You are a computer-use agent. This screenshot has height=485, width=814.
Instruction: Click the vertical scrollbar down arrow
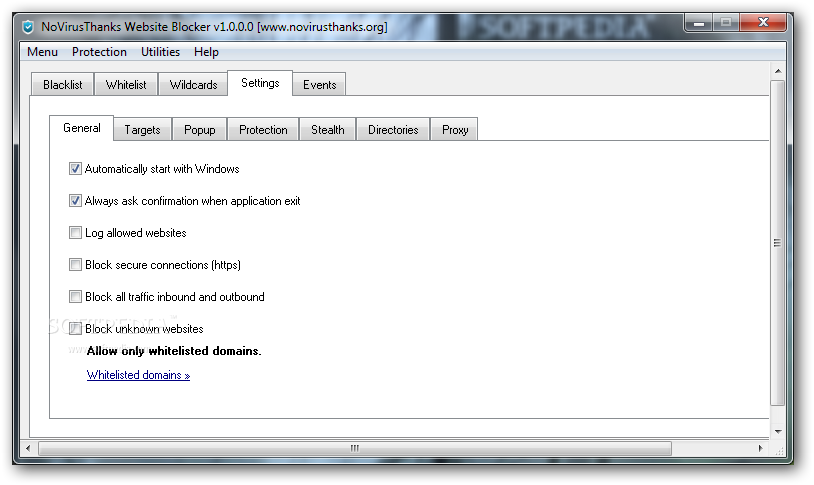pos(778,432)
